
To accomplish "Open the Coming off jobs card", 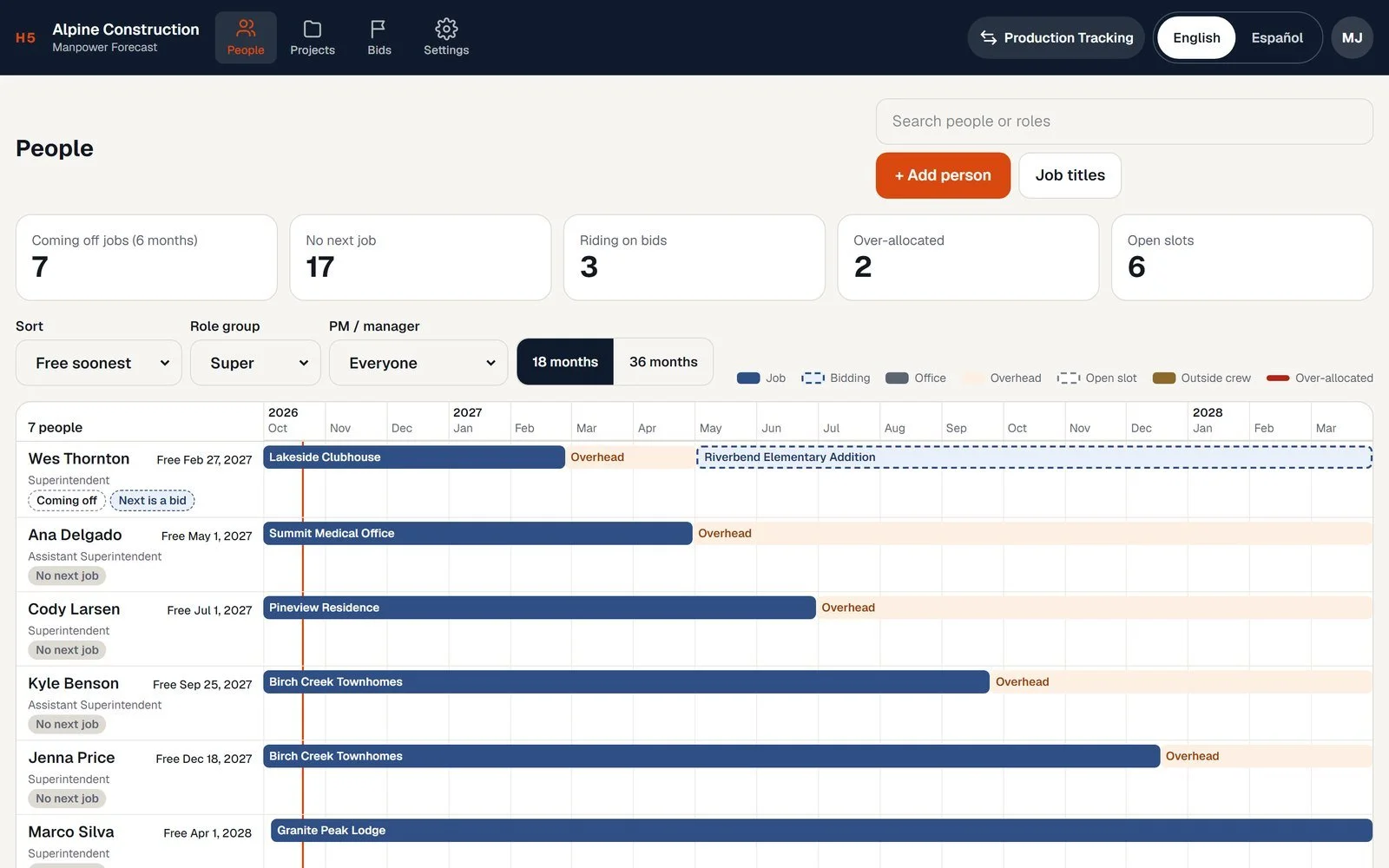I will pyautogui.click(x=147, y=258).
